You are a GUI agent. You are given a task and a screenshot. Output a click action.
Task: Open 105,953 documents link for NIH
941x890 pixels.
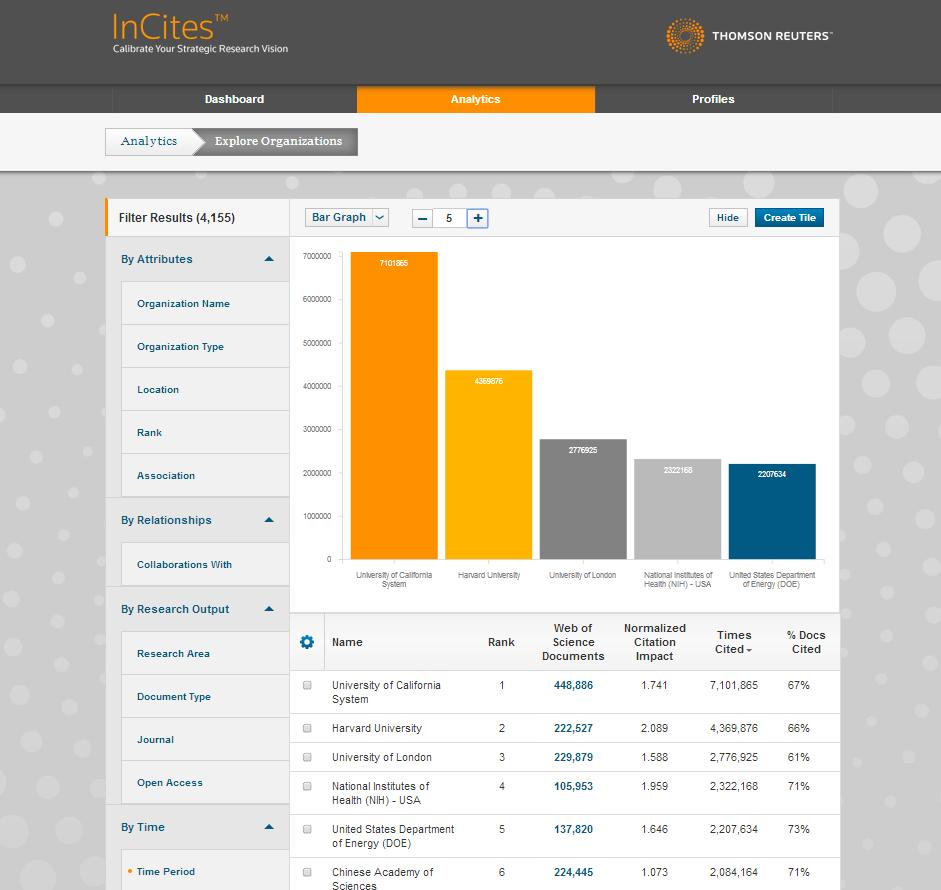coord(573,786)
